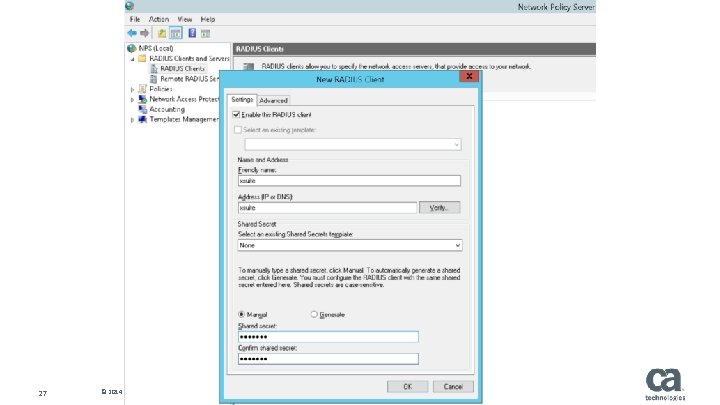Click the Network Access Protection icon
Image resolution: width=720 pixels, height=405 pixels.
tap(142, 99)
